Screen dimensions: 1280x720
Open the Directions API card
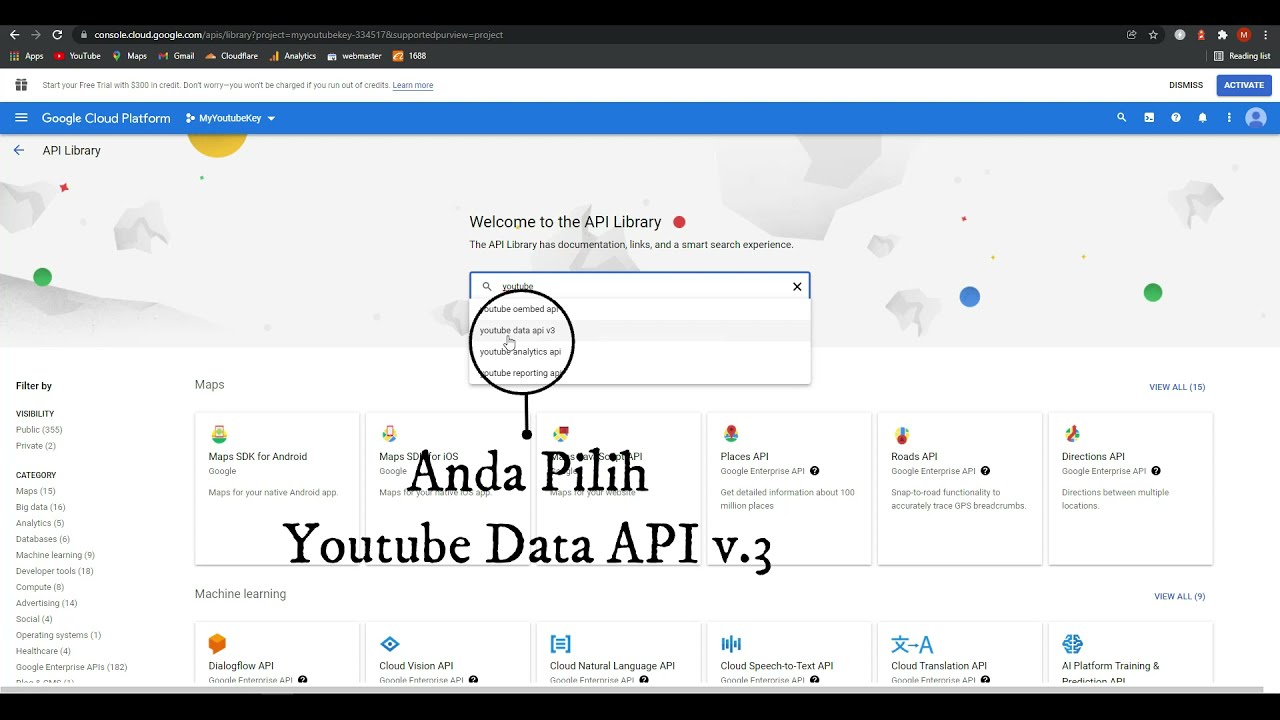[x=1130, y=489]
